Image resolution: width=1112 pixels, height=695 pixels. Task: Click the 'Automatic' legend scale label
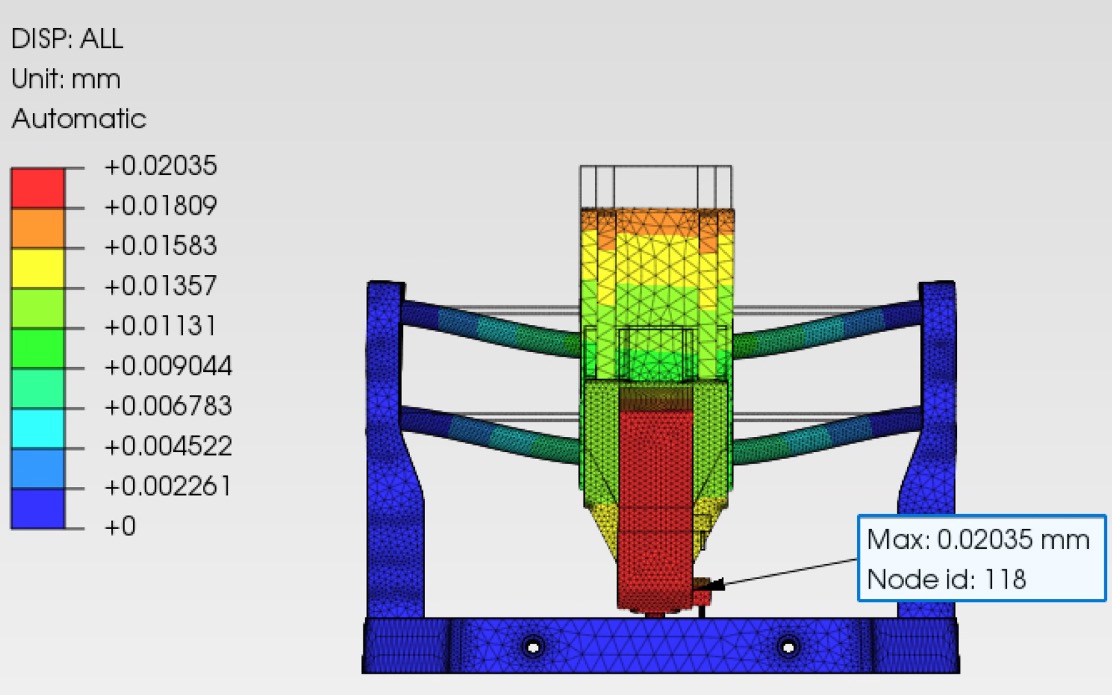[x=79, y=118]
